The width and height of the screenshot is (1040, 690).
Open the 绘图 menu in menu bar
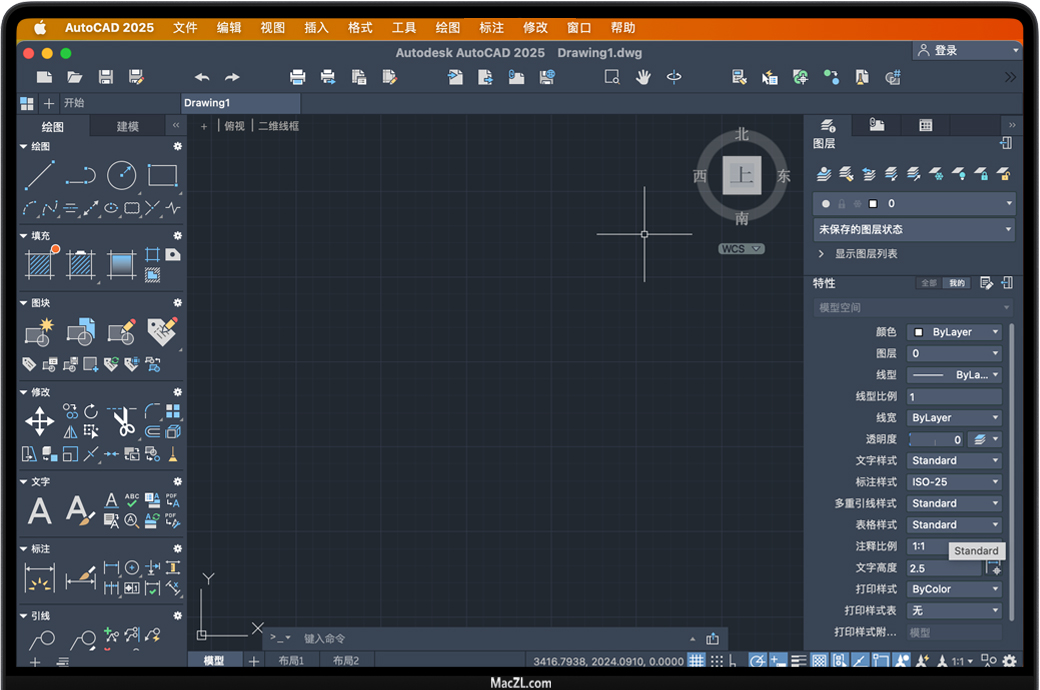448,28
